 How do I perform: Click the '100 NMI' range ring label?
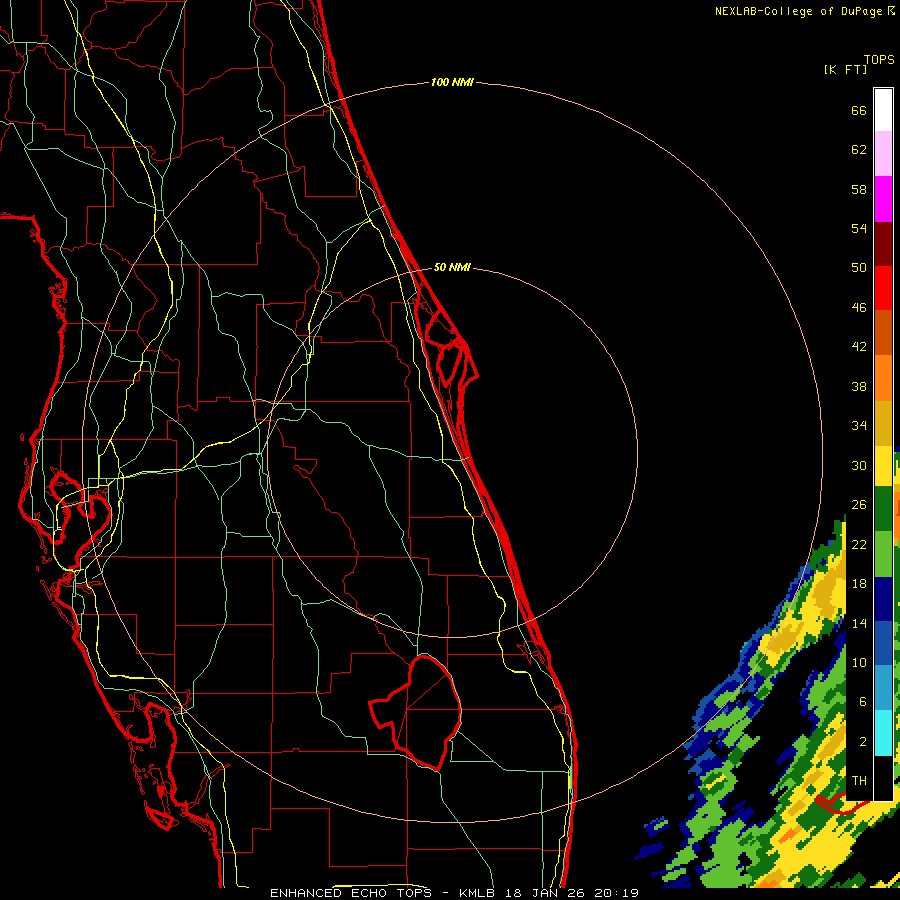[x=452, y=83]
